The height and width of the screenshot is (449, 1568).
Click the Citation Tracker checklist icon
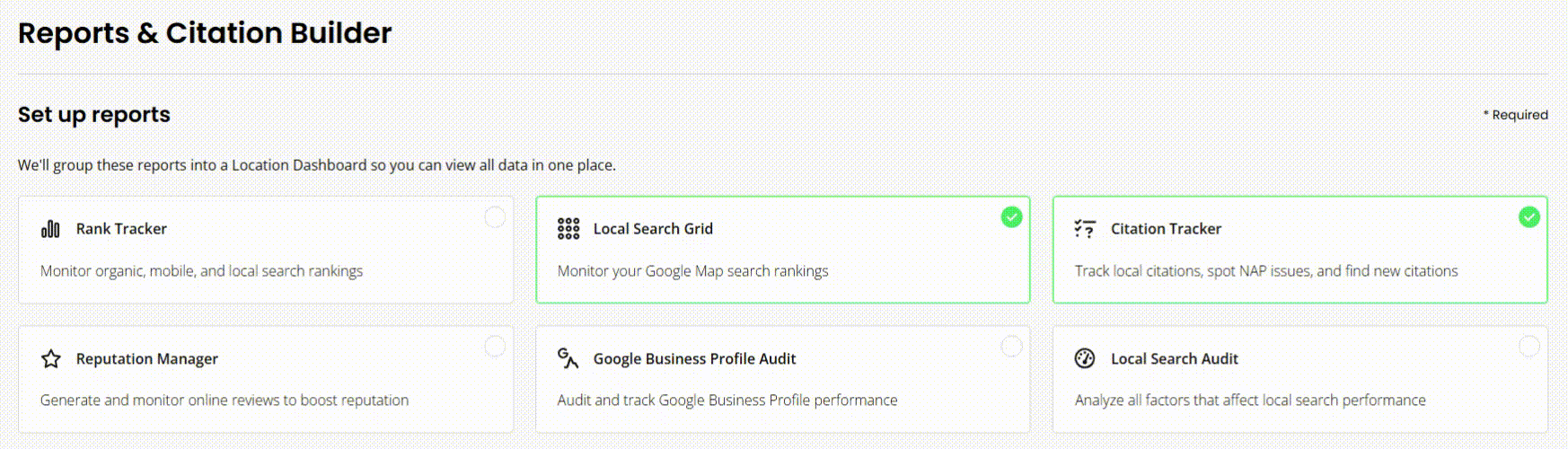click(x=1085, y=229)
